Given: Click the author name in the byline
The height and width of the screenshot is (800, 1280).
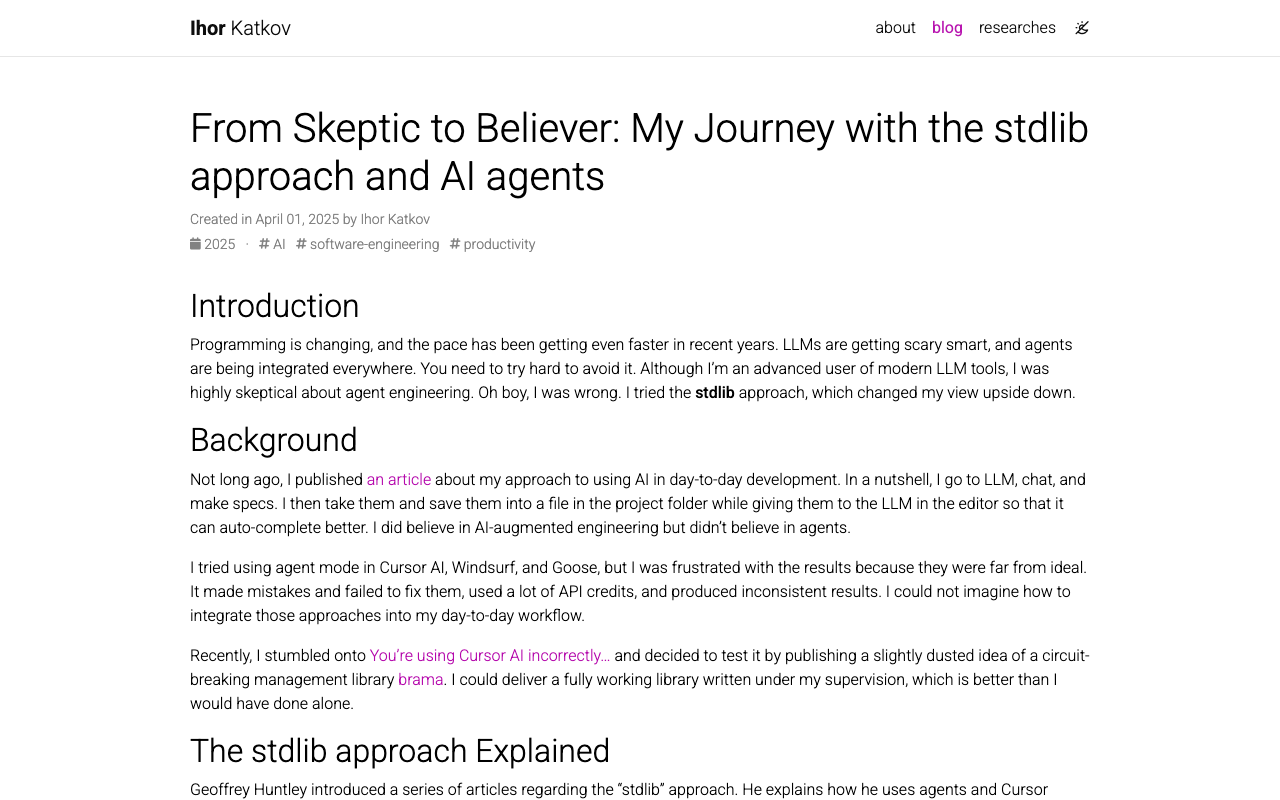Looking at the screenshot, I should point(394,218).
